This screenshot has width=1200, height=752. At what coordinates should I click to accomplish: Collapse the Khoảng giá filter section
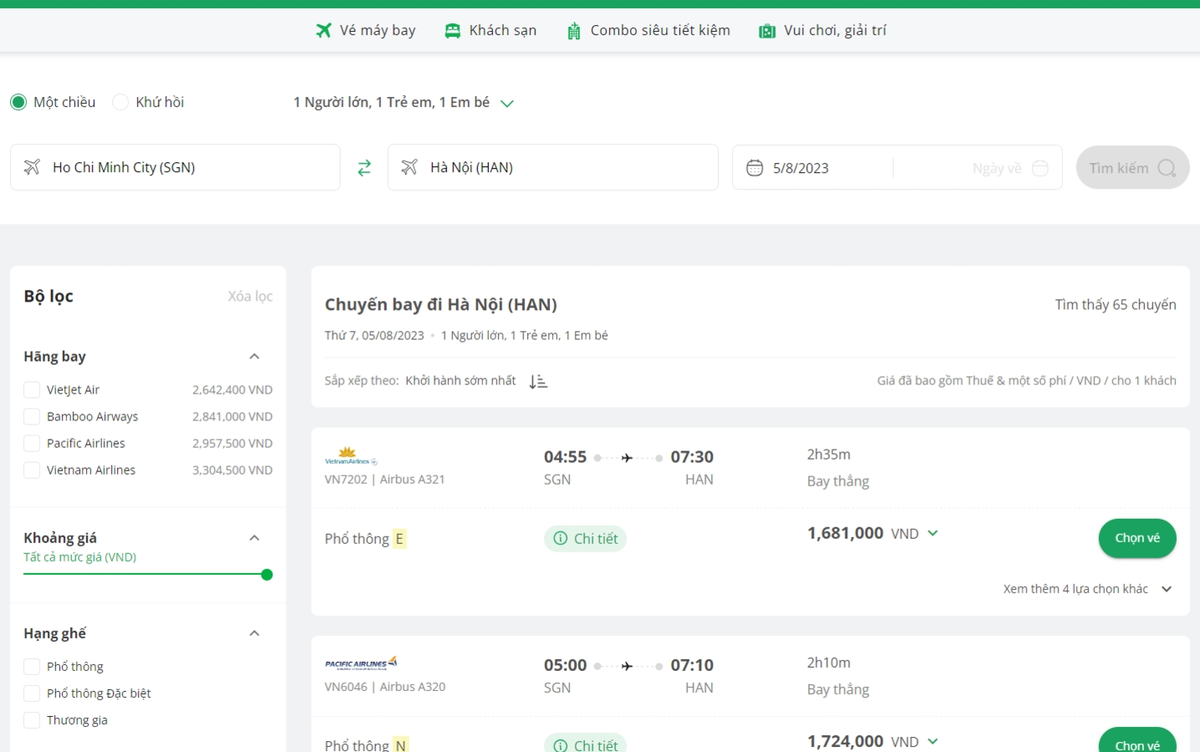254,538
